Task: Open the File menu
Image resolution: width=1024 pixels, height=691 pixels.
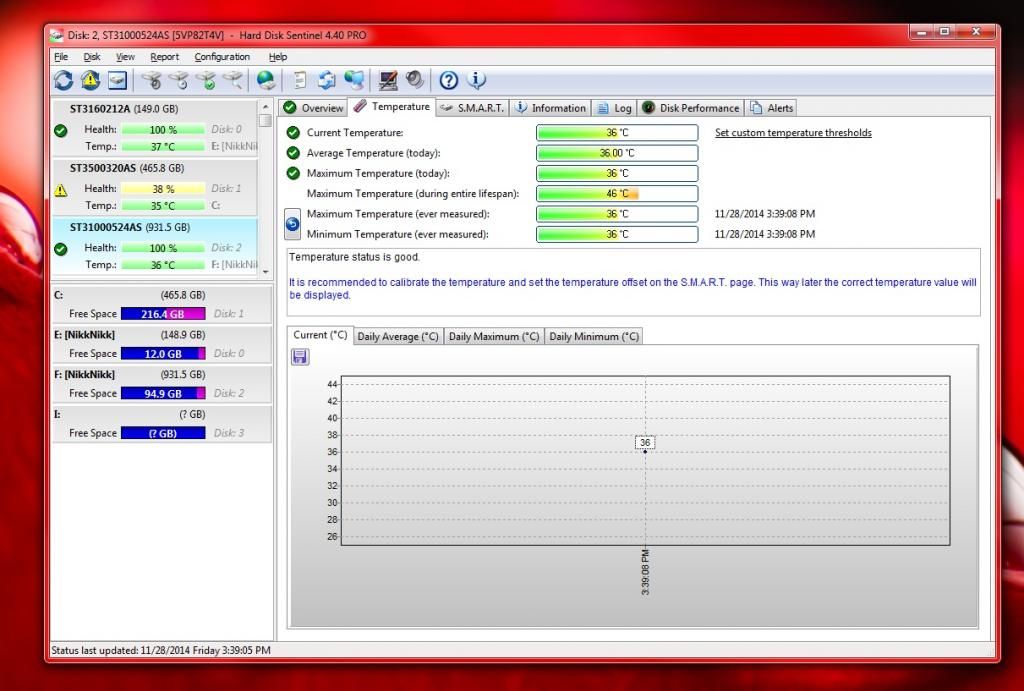Action: tap(61, 57)
